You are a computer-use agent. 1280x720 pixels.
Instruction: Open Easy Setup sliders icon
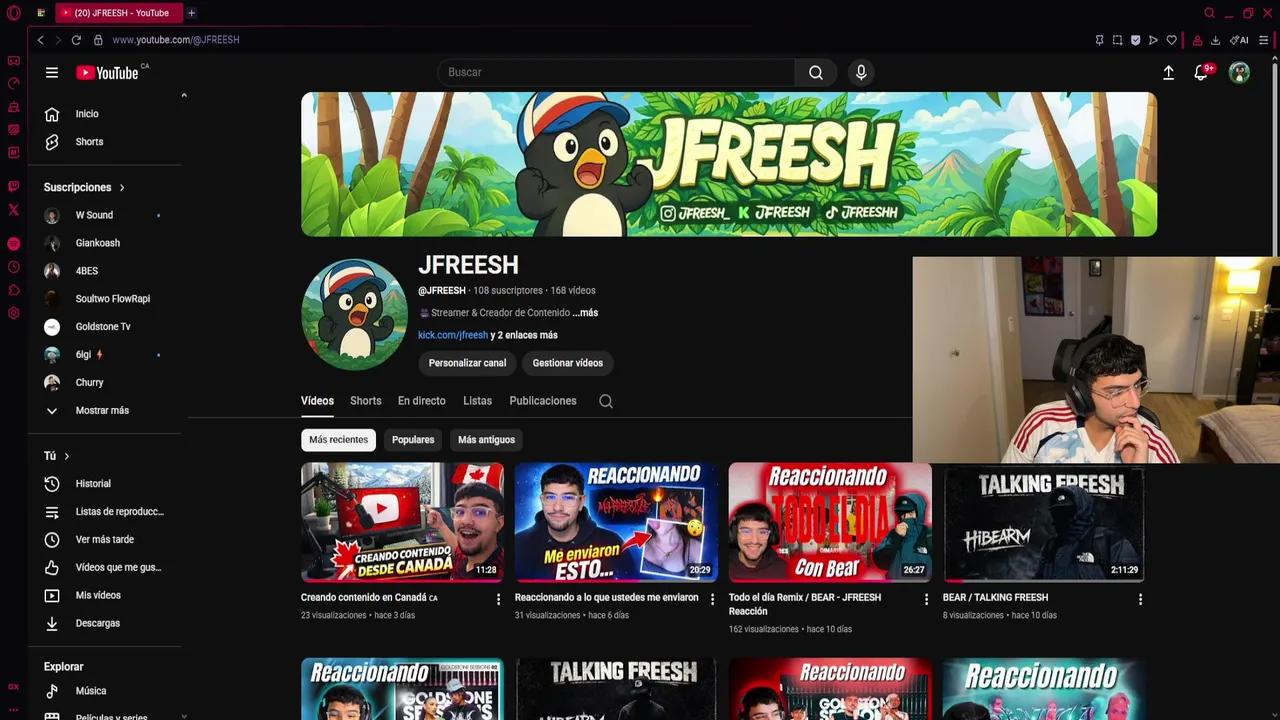click(x=1264, y=40)
